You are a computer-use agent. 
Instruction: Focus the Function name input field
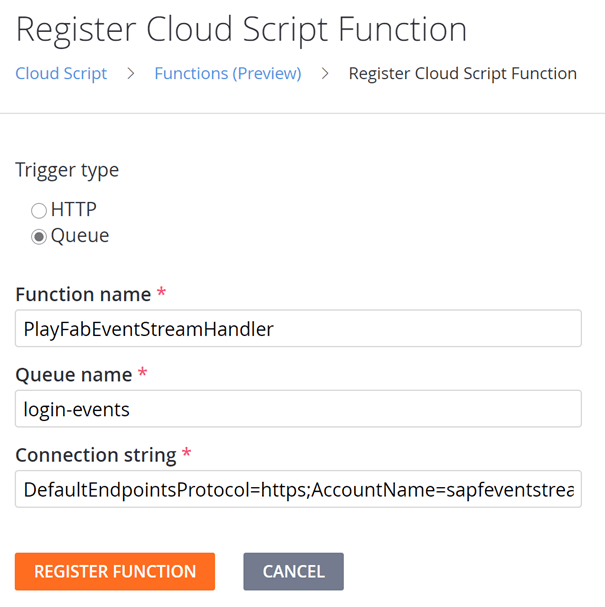(x=298, y=328)
